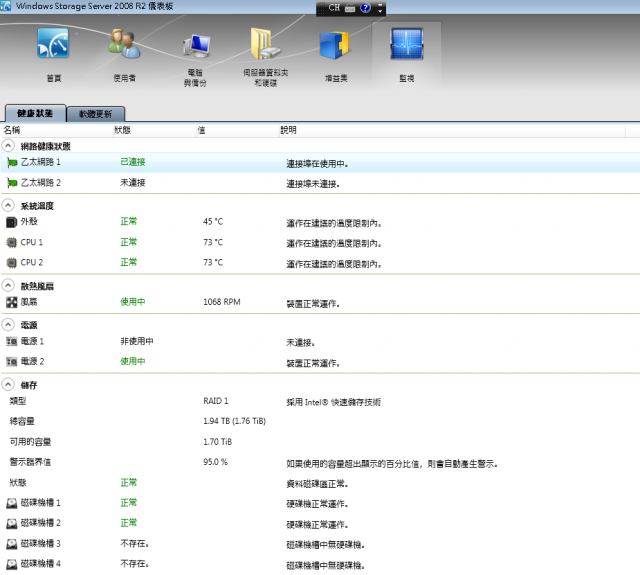
Task: Click the 45 °C temperature value
Action: 213,222
